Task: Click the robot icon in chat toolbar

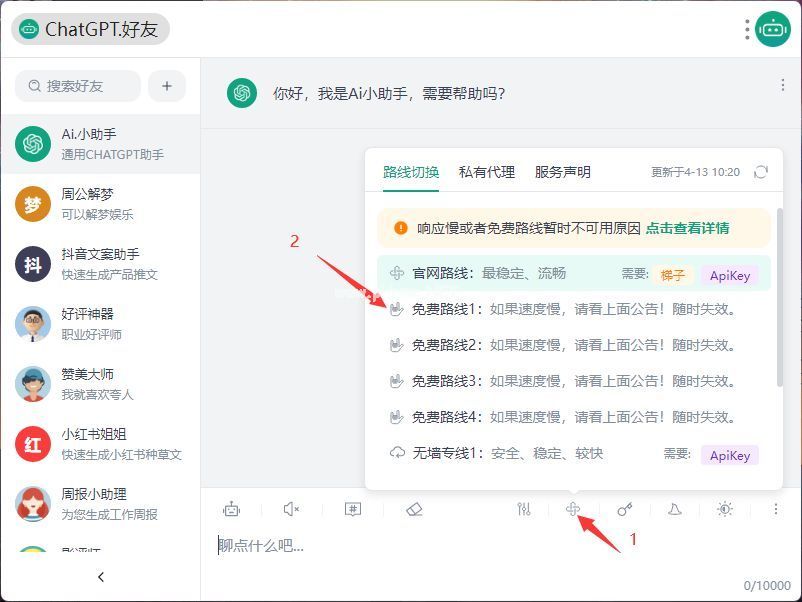Action: [x=232, y=509]
